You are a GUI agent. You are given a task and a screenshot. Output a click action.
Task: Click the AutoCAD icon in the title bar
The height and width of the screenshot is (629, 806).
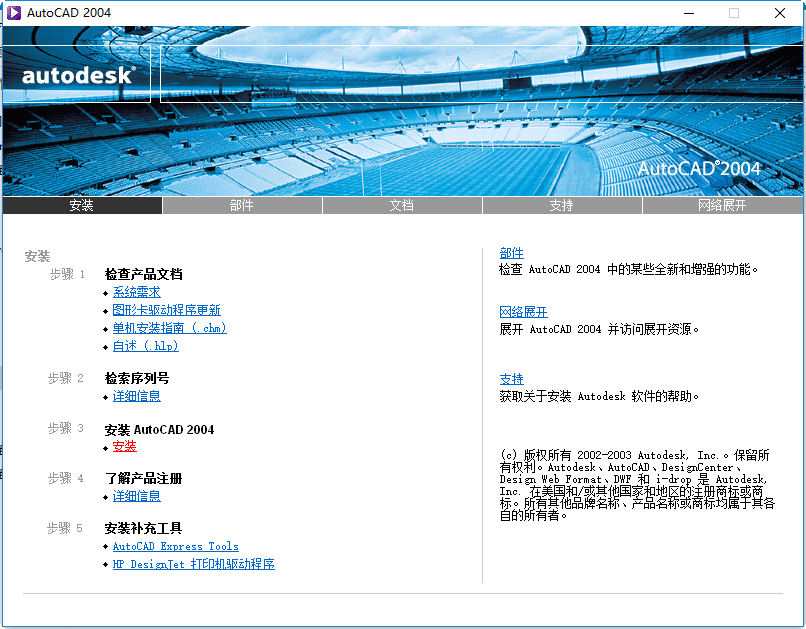(14, 13)
